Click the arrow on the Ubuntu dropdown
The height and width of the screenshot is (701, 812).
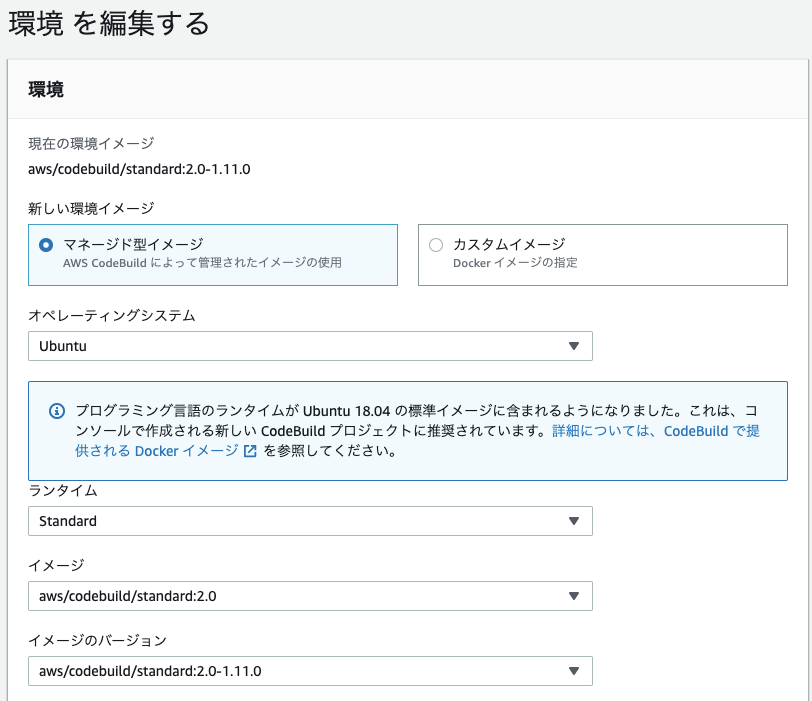(x=574, y=346)
